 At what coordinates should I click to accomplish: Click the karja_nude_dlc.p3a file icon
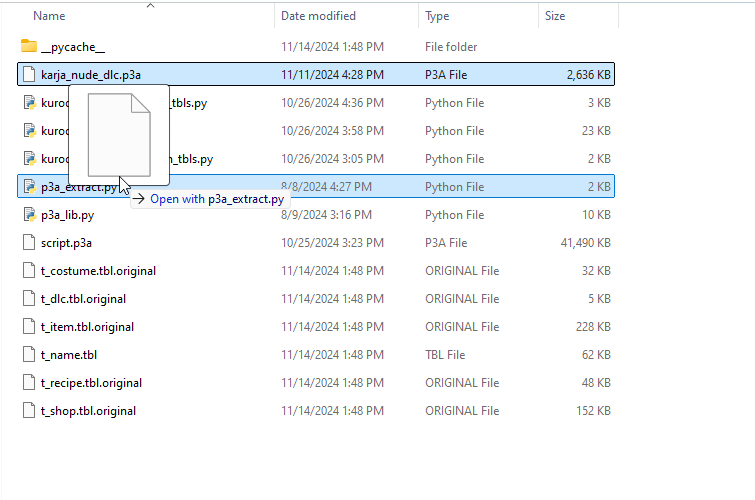[x=29, y=75]
